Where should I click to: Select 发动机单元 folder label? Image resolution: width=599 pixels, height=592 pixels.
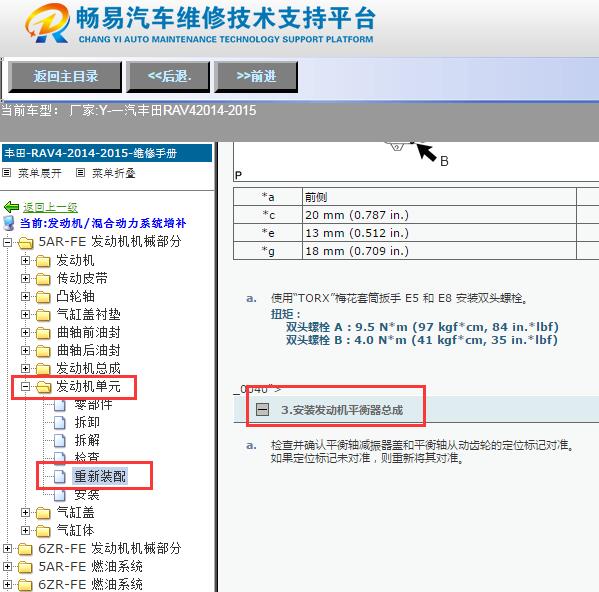point(88,387)
